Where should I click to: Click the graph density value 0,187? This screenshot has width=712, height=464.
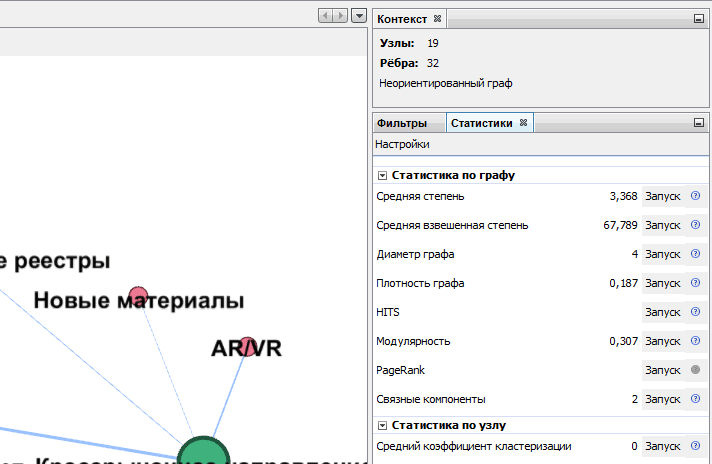click(x=623, y=283)
